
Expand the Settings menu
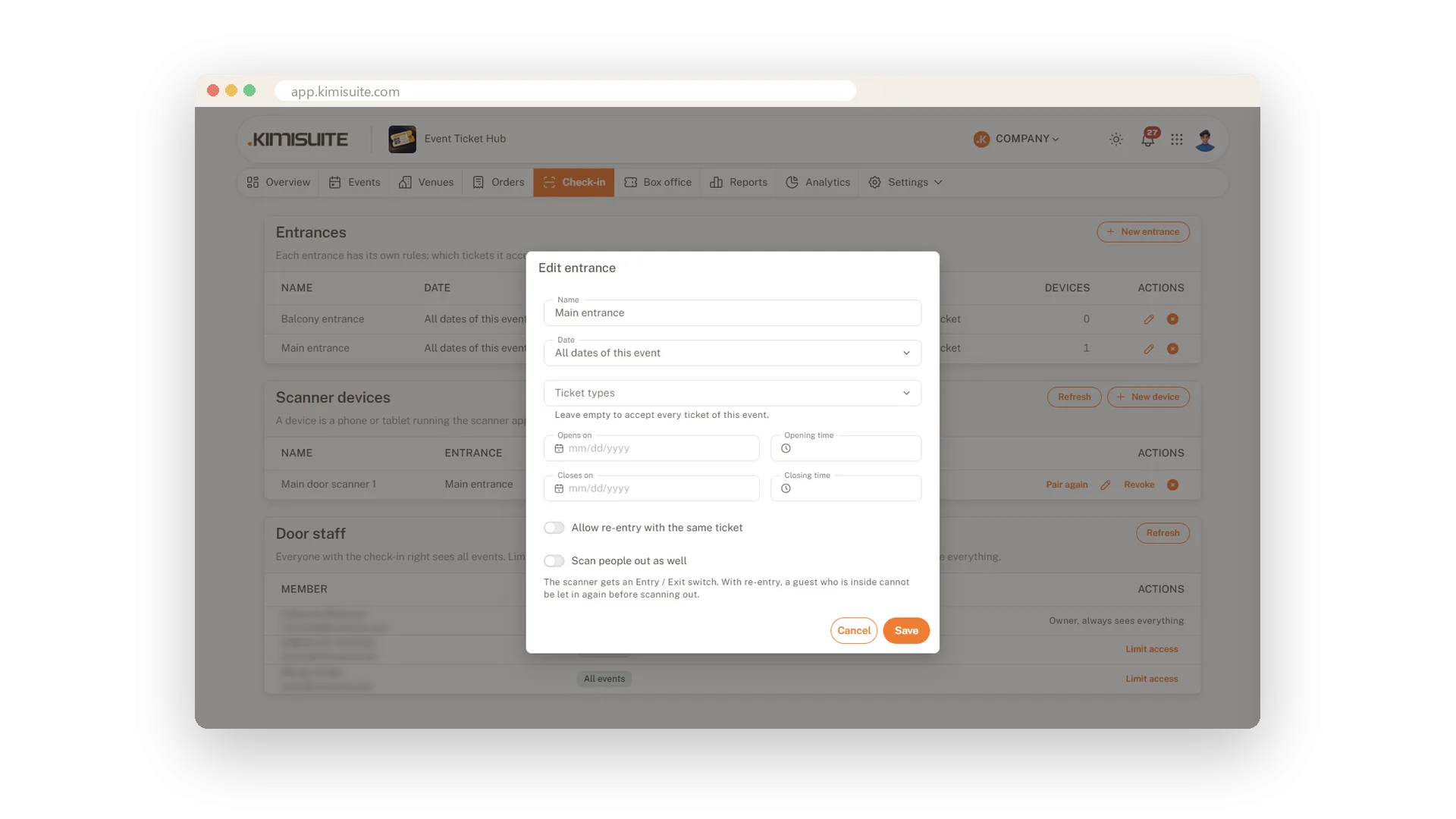(905, 183)
